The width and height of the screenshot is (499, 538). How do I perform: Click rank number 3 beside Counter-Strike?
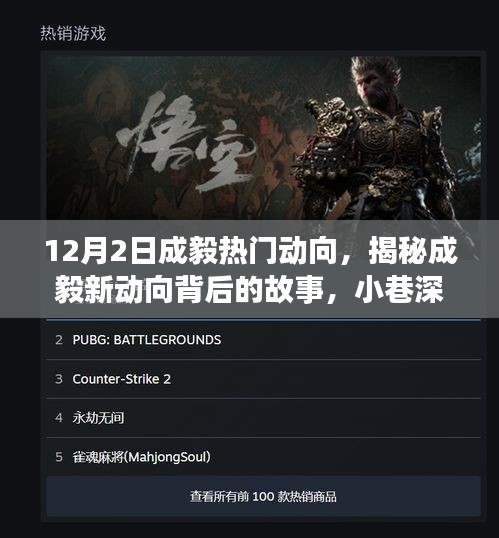click(59, 379)
